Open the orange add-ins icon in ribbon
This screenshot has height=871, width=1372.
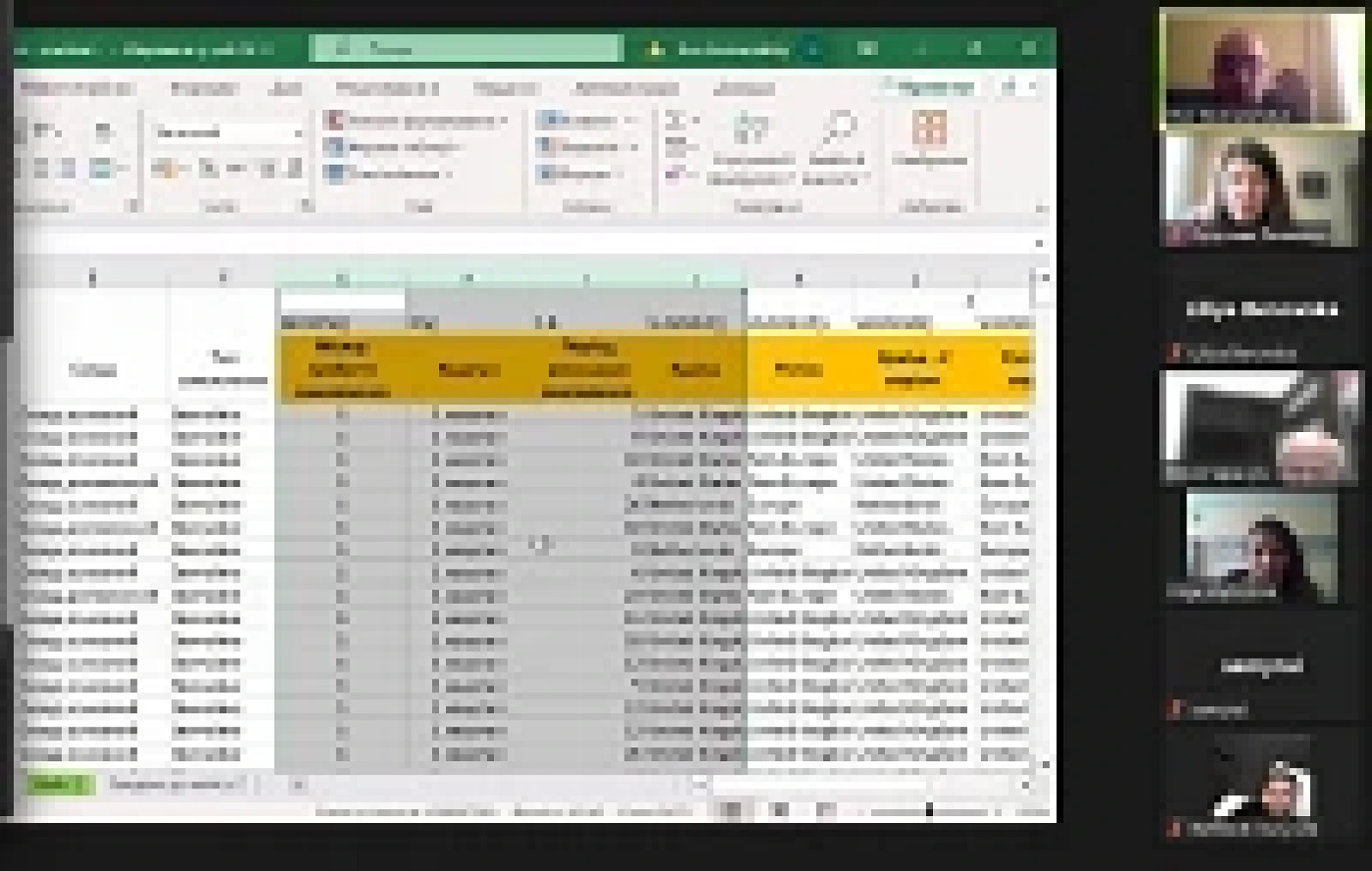tap(929, 129)
